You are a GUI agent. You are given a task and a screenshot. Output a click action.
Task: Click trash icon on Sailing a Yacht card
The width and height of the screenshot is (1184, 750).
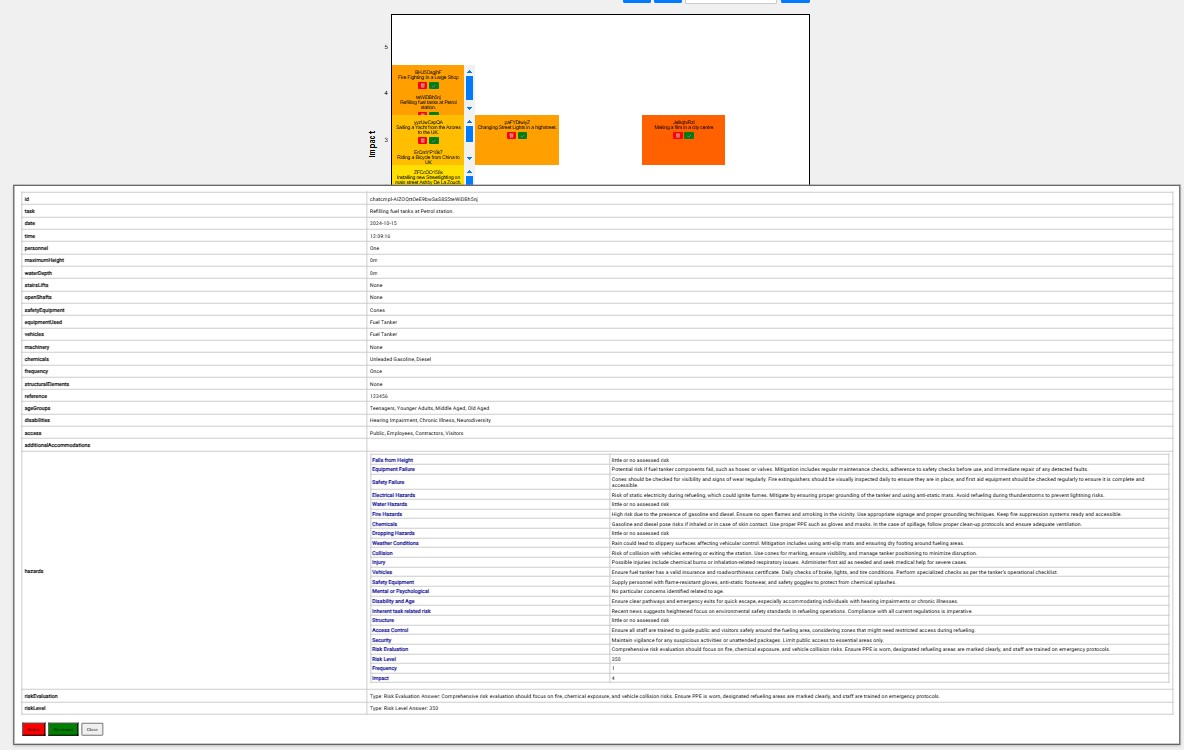[x=422, y=140]
